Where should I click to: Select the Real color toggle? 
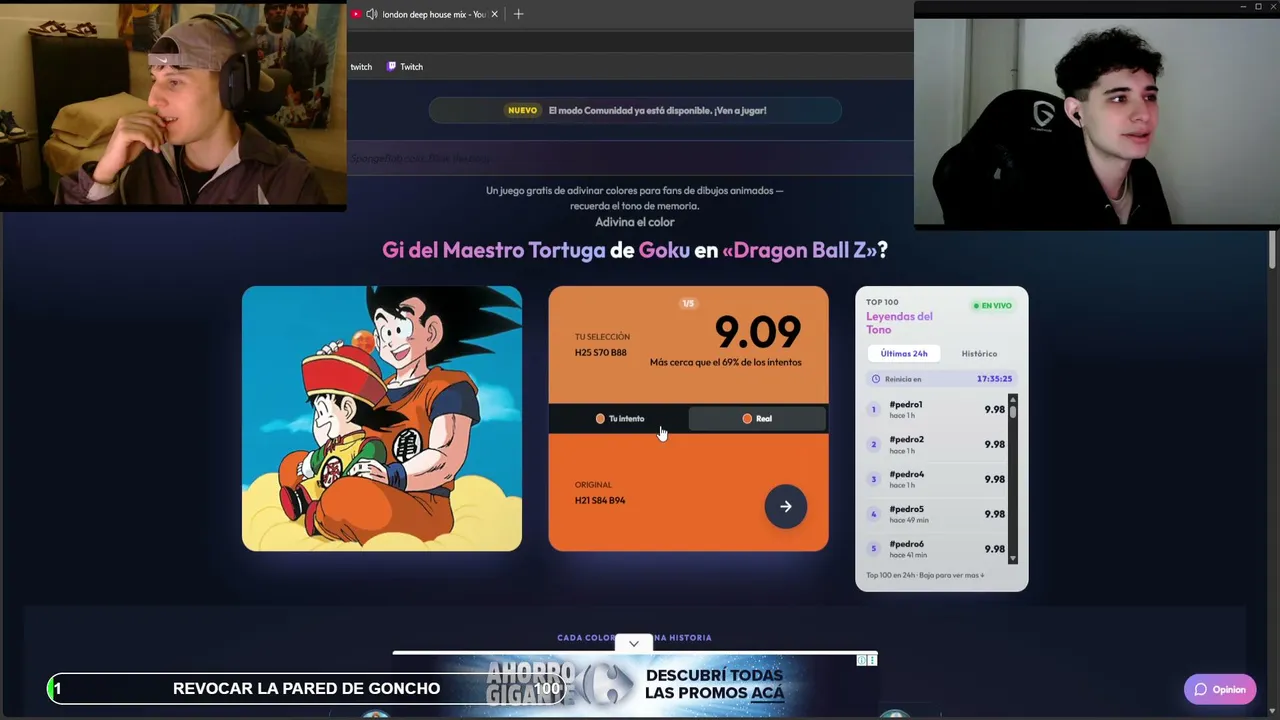(757, 418)
